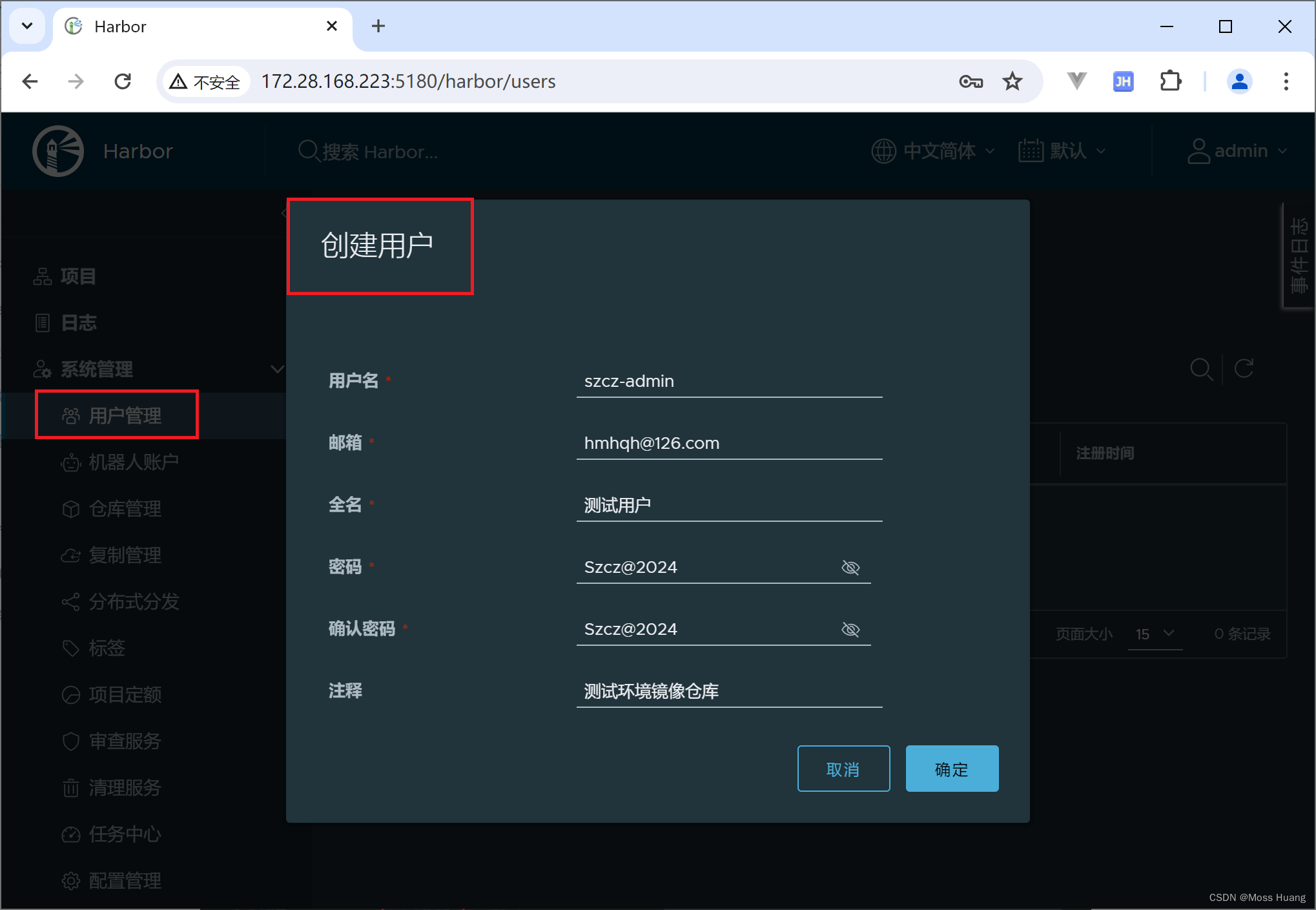This screenshot has width=1316, height=910.
Task: Go forward in browser
Action: (x=76, y=81)
